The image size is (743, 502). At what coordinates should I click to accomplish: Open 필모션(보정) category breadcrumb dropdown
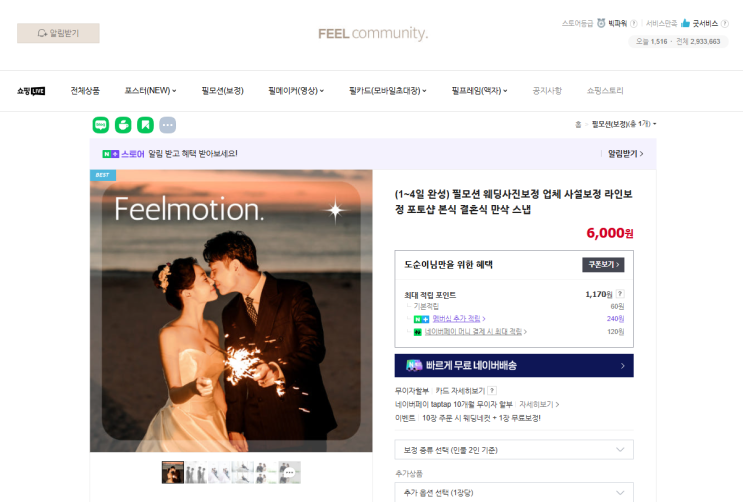(624, 124)
